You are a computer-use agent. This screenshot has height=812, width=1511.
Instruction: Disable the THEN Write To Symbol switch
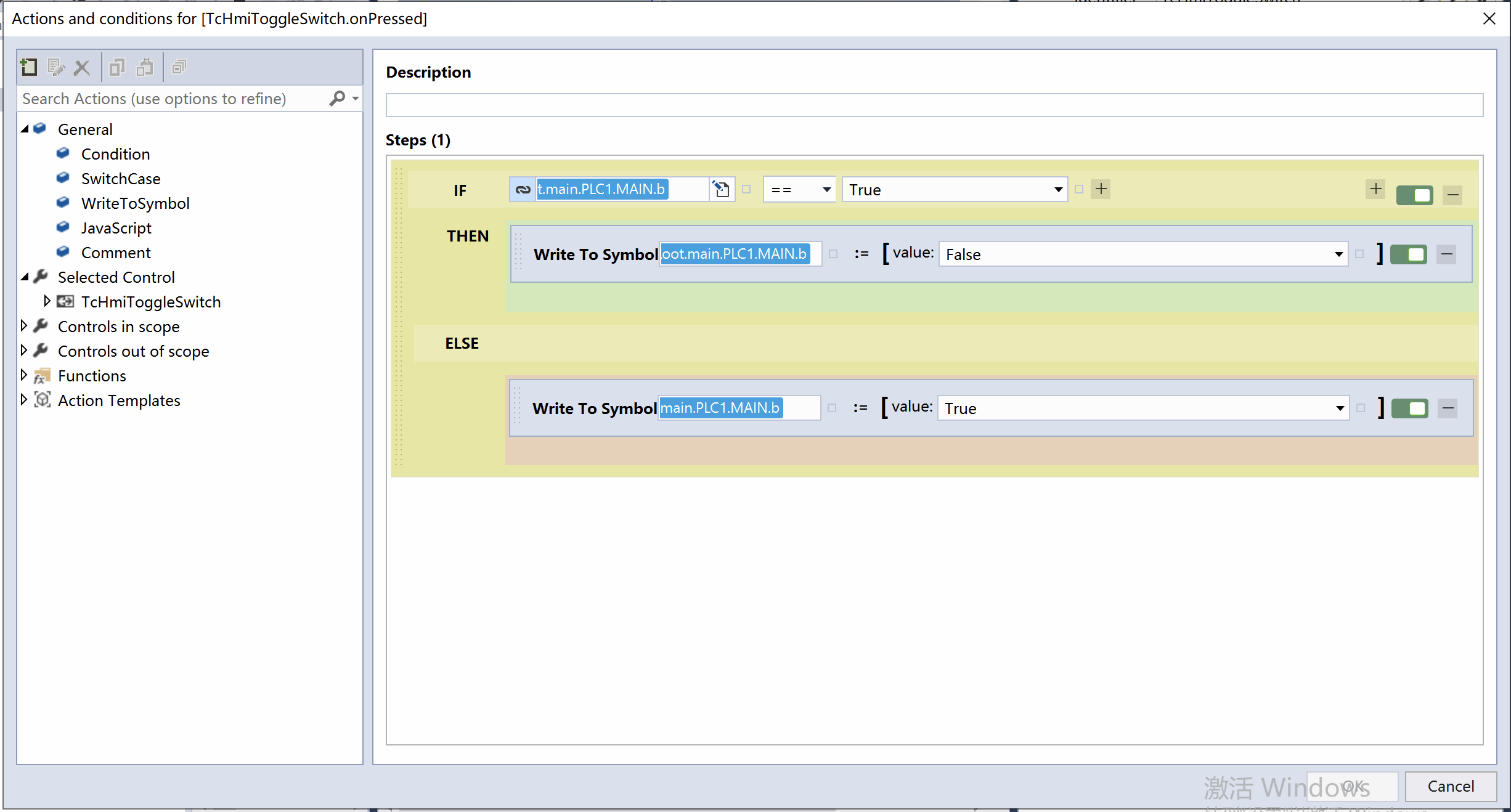(x=1408, y=254)
